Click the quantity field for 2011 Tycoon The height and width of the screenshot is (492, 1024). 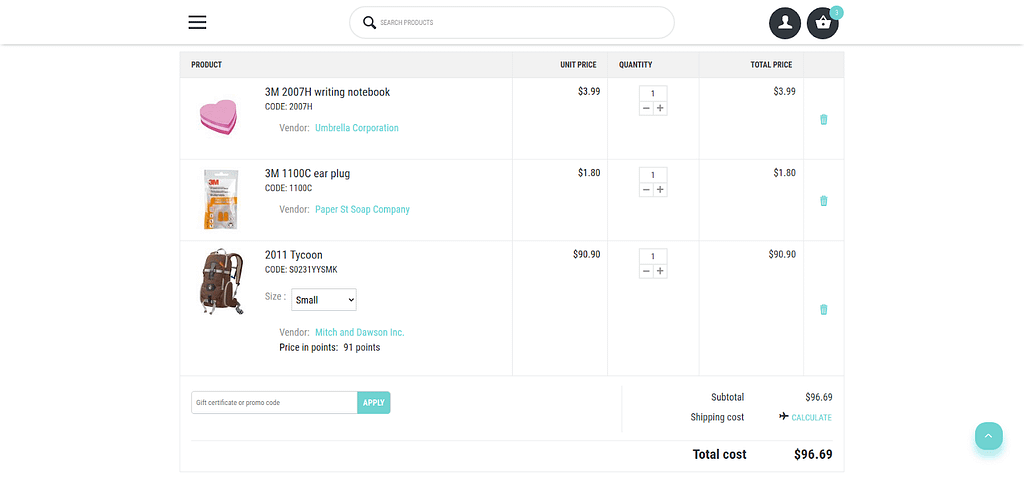coord(653,257)
